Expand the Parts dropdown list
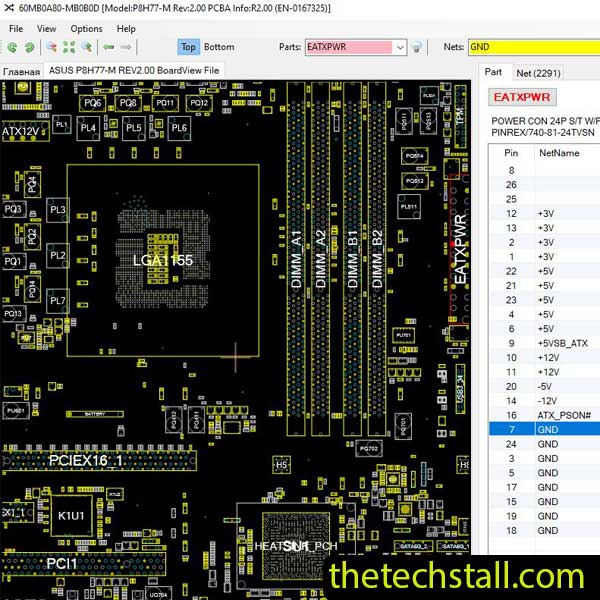This screenshot has width=600, height=600. 400,47
